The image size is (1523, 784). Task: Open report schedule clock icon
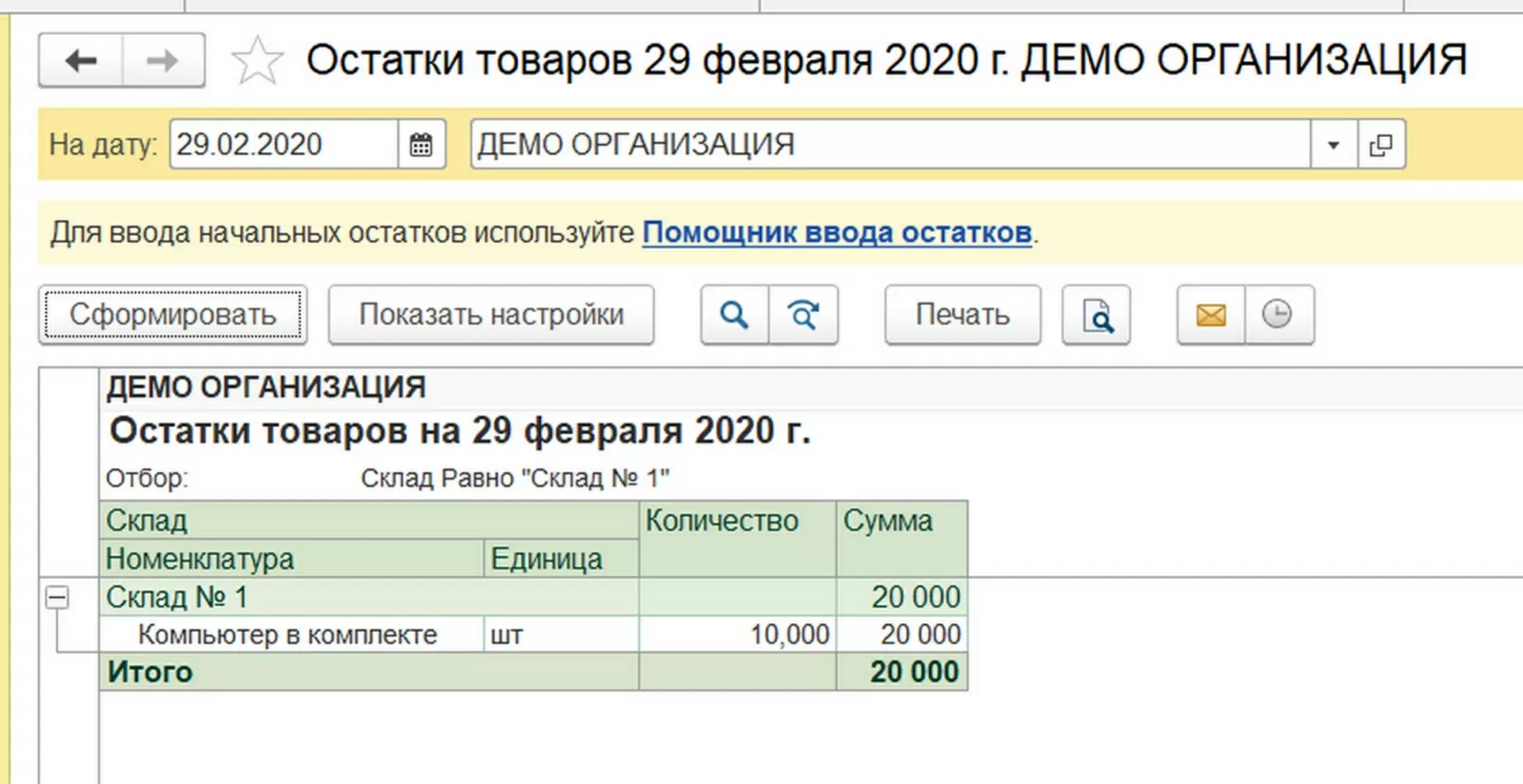click(x=1277, y=315)
